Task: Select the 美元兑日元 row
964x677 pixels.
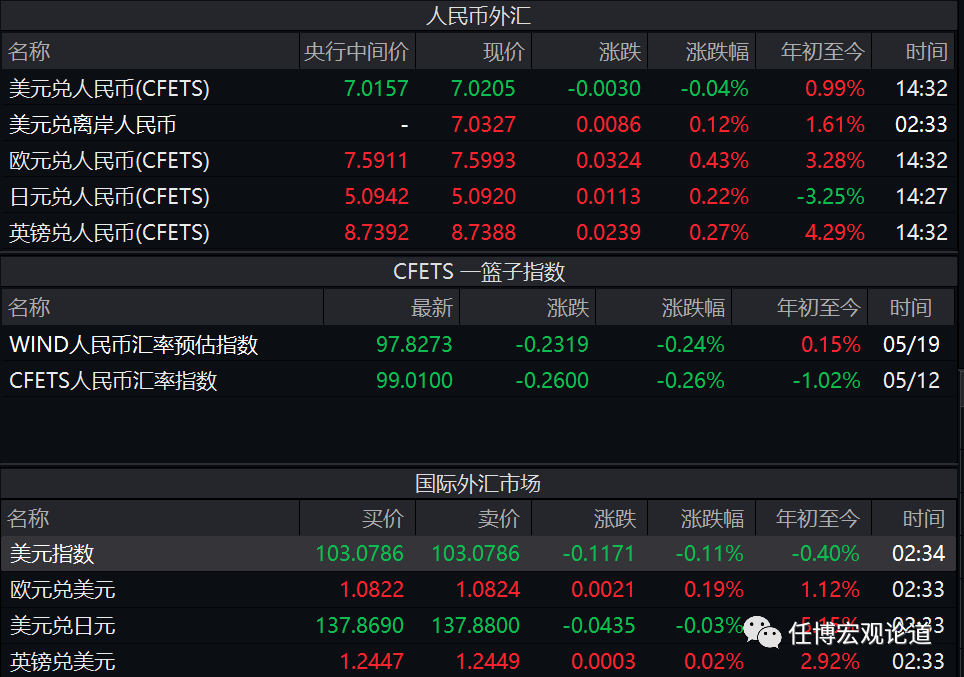Action: click(62, 626)
